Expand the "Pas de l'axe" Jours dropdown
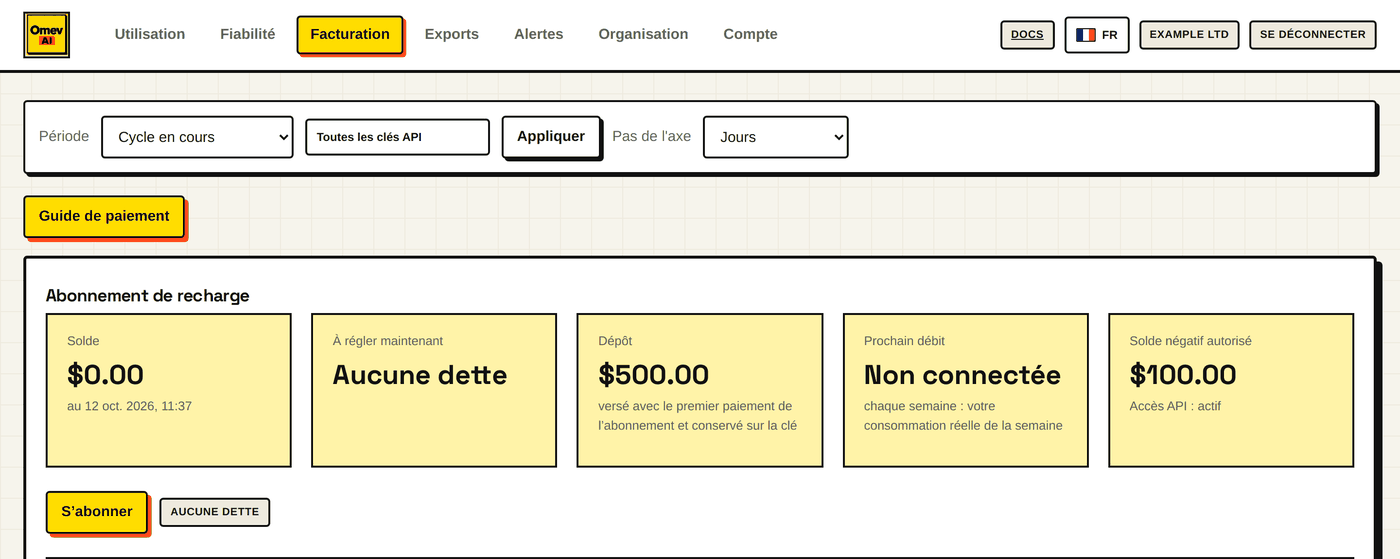 (776, 137)
